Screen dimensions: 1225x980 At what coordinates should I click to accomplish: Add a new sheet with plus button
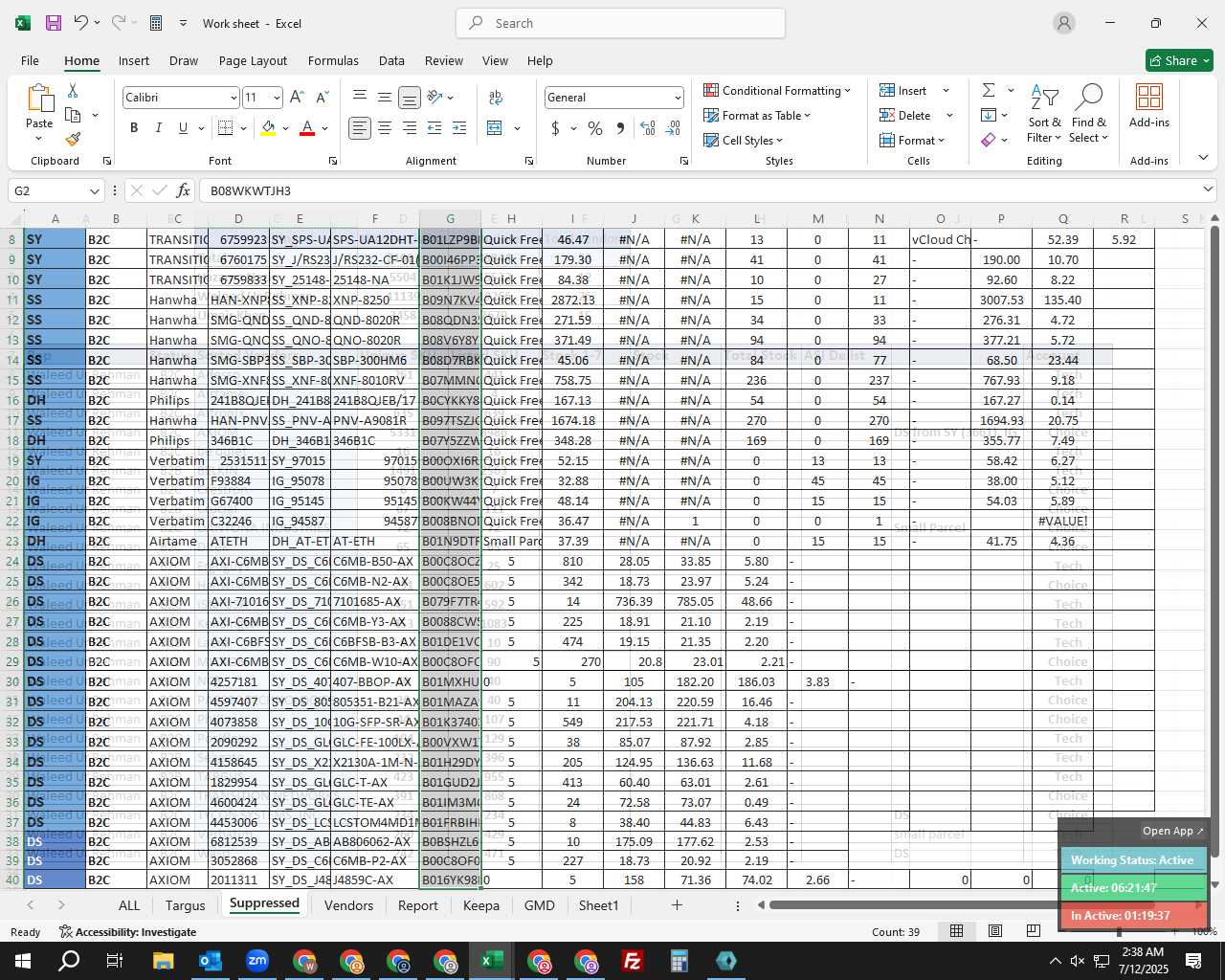tap(677, 904)
